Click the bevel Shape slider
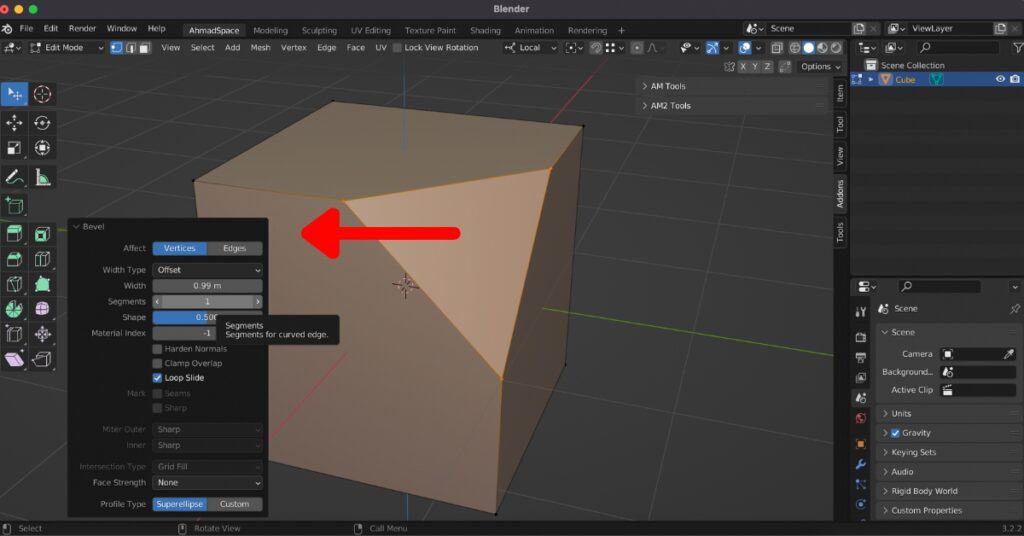The height and width of the screenshot is (536, 1024). (208, 317)
